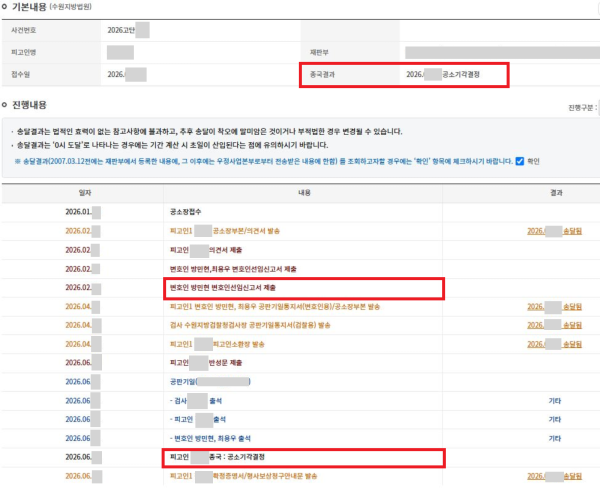Image resolution: width=600 pixels, height=489 pixels.
Task: Click 기타 result in 피고인 출석 row
Action: point(555,419)
